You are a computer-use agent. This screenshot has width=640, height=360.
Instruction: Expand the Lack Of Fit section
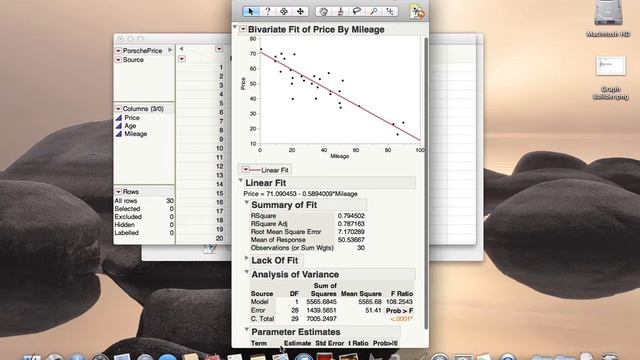point(247,258)
